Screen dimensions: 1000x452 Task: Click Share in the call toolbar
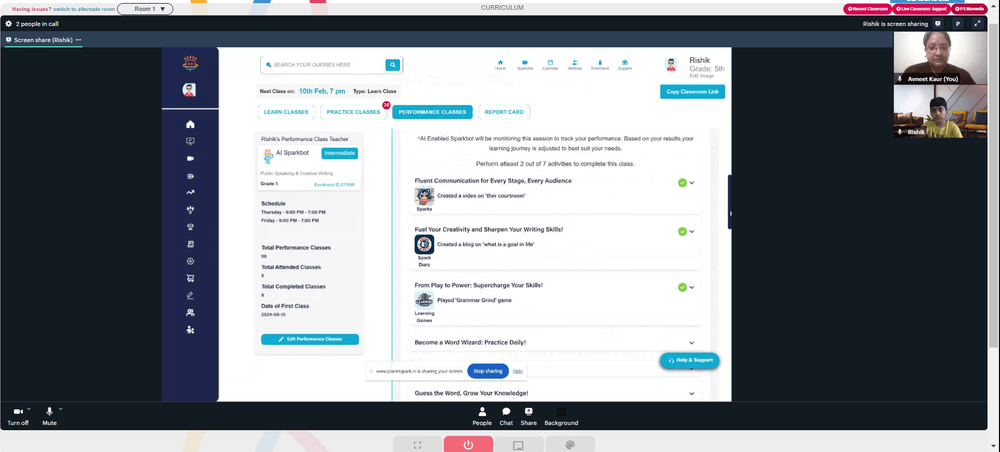pos(528,416)
